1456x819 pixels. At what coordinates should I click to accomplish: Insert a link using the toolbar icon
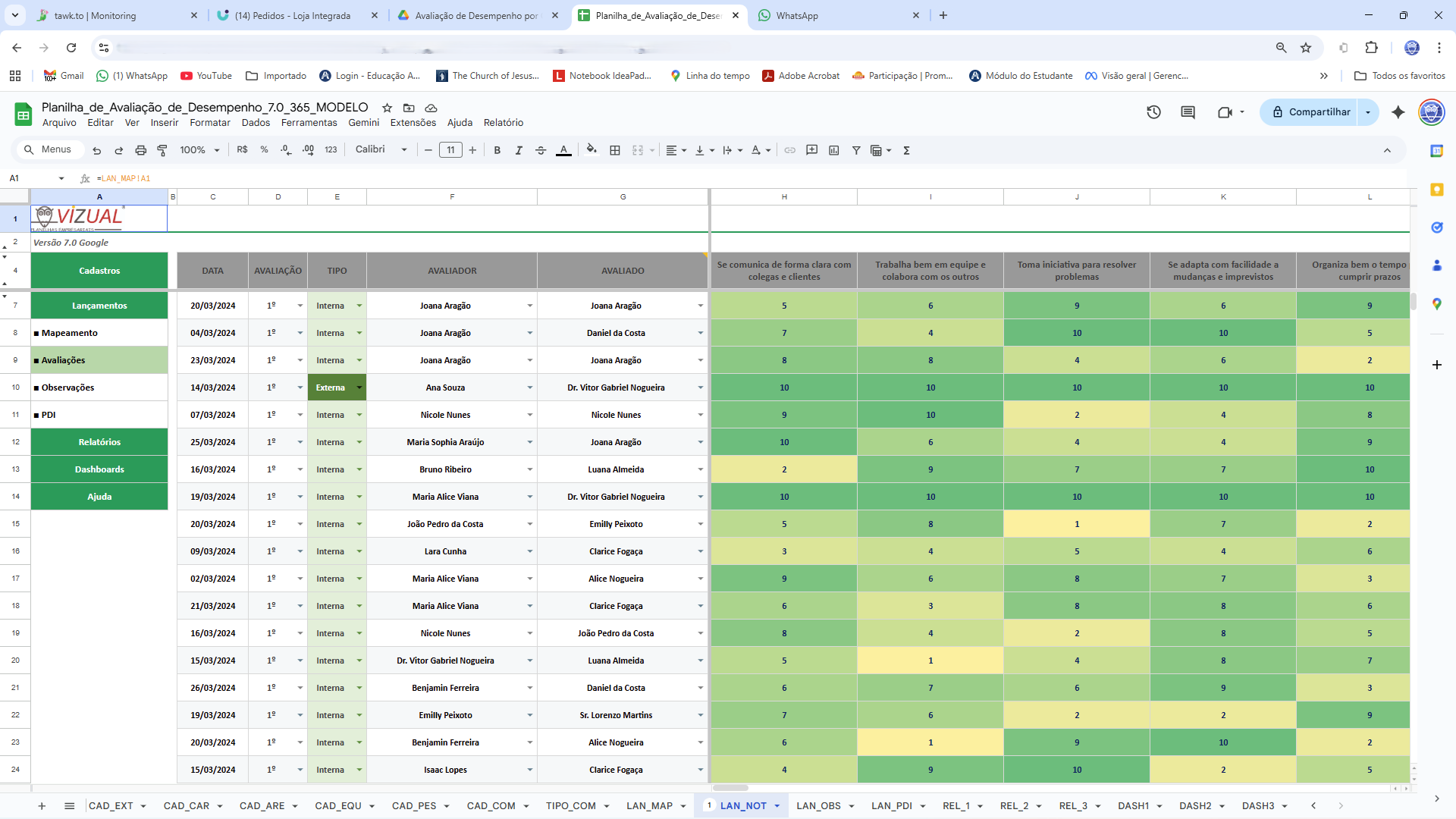click(x=789, y=150)
